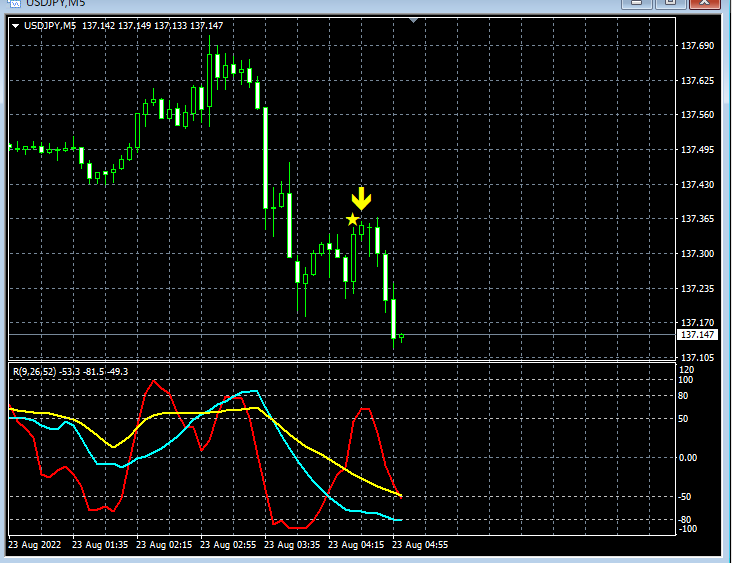Close the USDJPY,M5 chart window
The image size is (733, 563).
click(704, 4)
